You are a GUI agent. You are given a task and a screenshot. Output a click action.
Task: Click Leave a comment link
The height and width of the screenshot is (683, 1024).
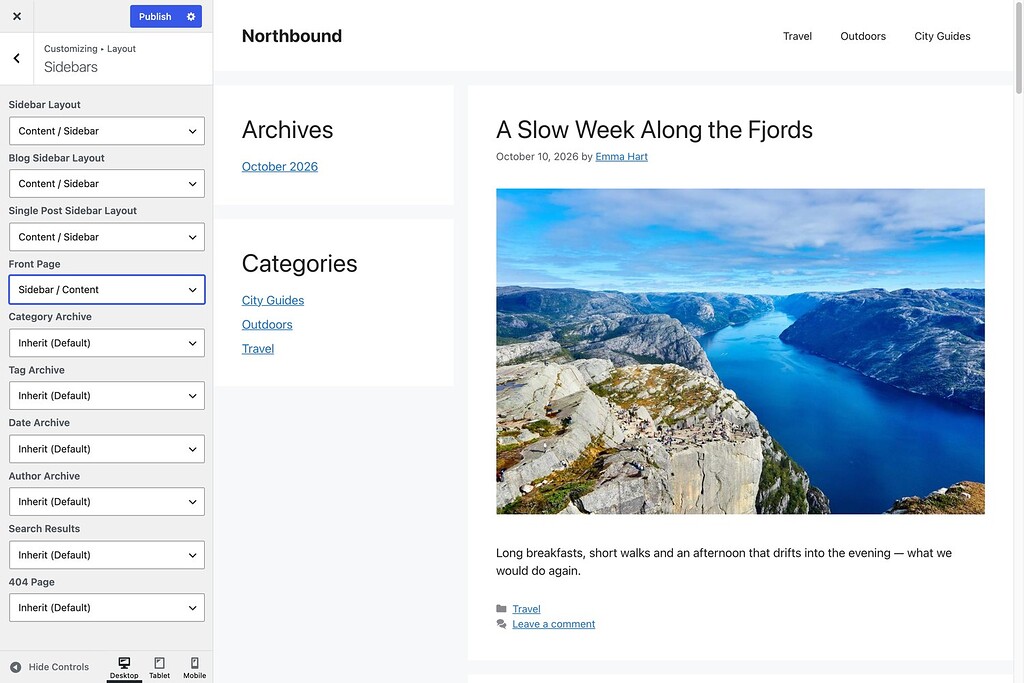553,624
